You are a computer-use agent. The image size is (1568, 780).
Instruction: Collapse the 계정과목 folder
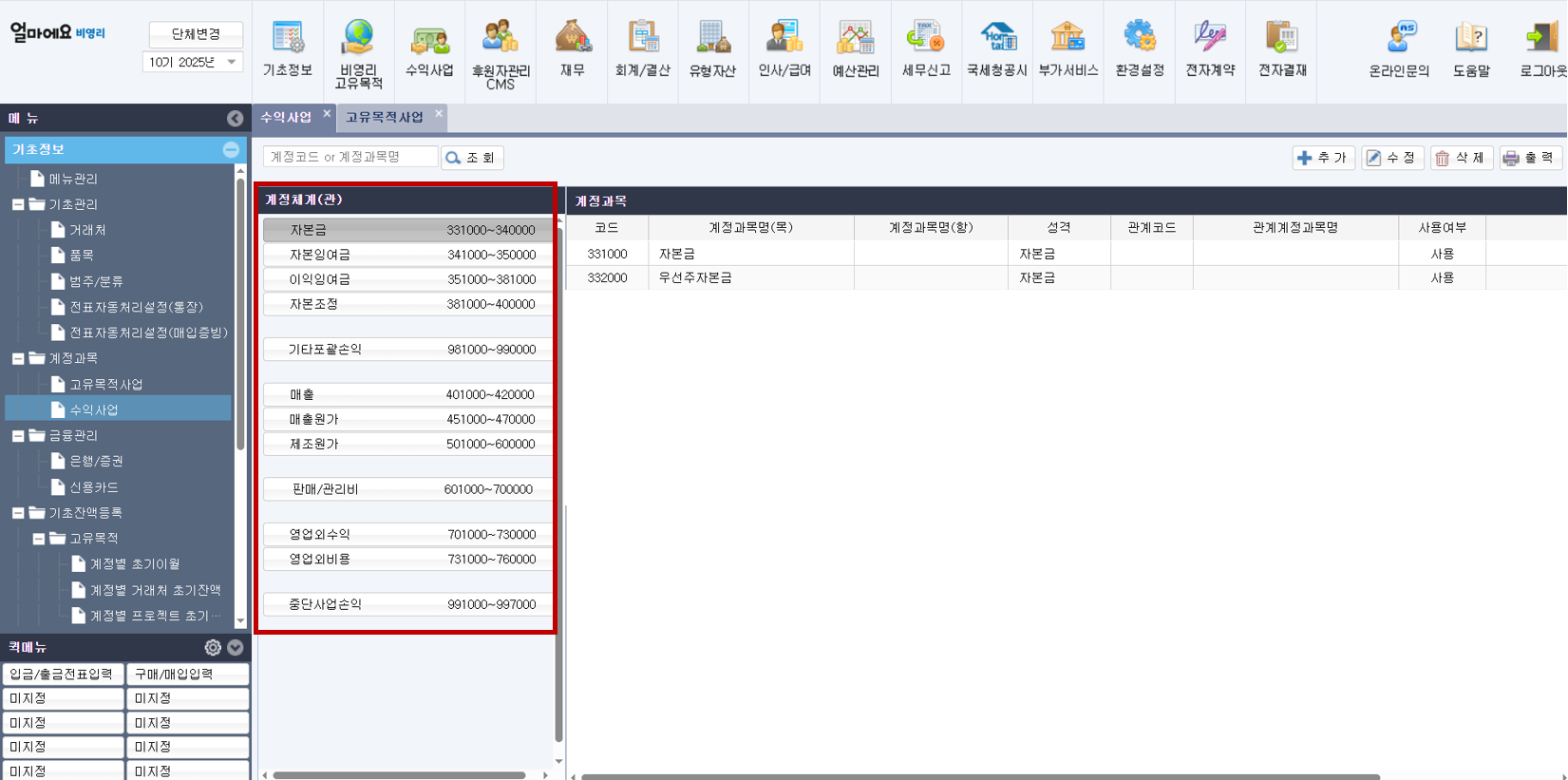18,358
